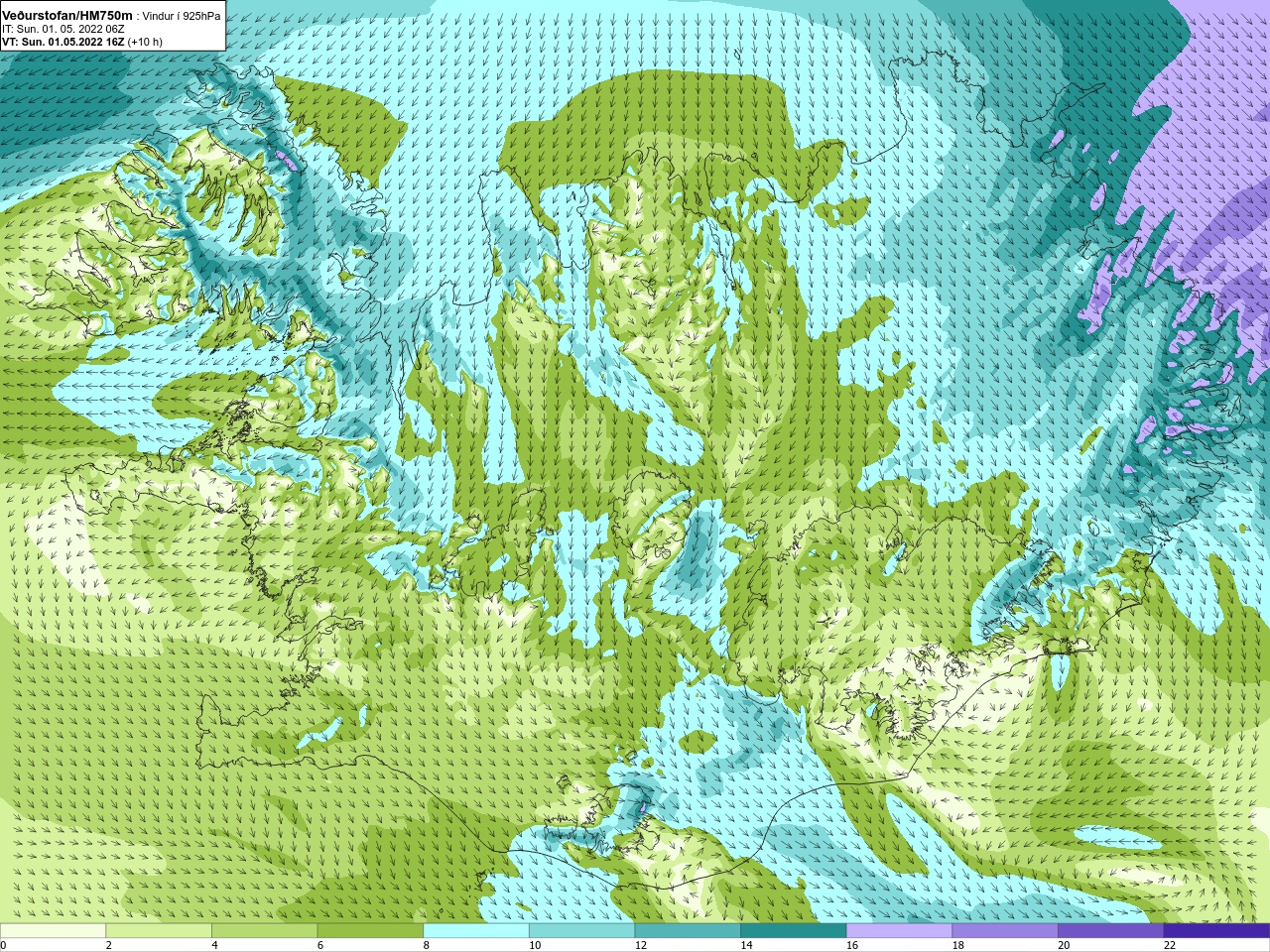The height and width of the screenshot is (952, 1270).
Task: Click the 6–8 olive green legend swatch
Action: coord(370,931)
